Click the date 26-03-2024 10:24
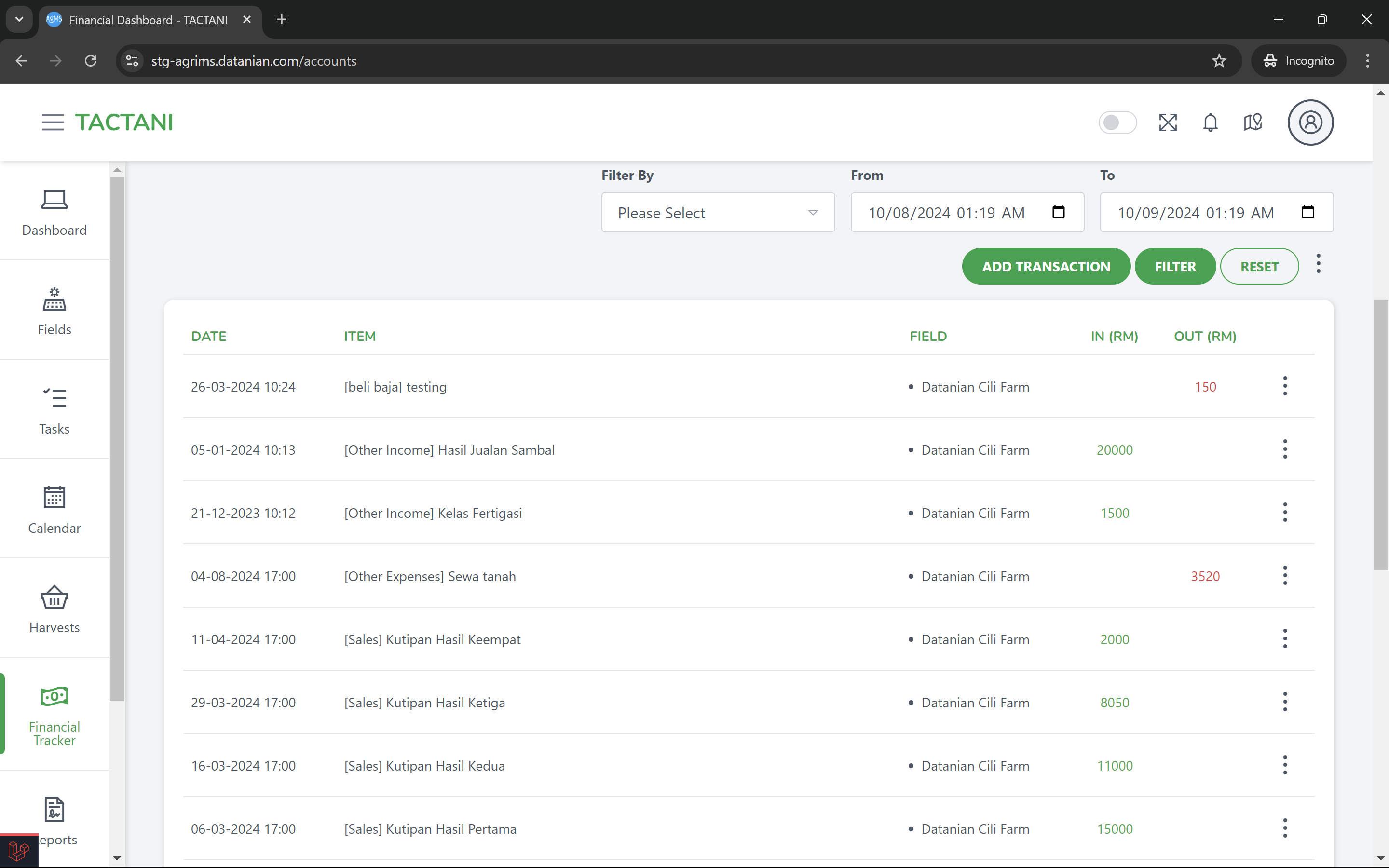The height and width of the screenshot is (868, 1389). [x=244, y=387]
